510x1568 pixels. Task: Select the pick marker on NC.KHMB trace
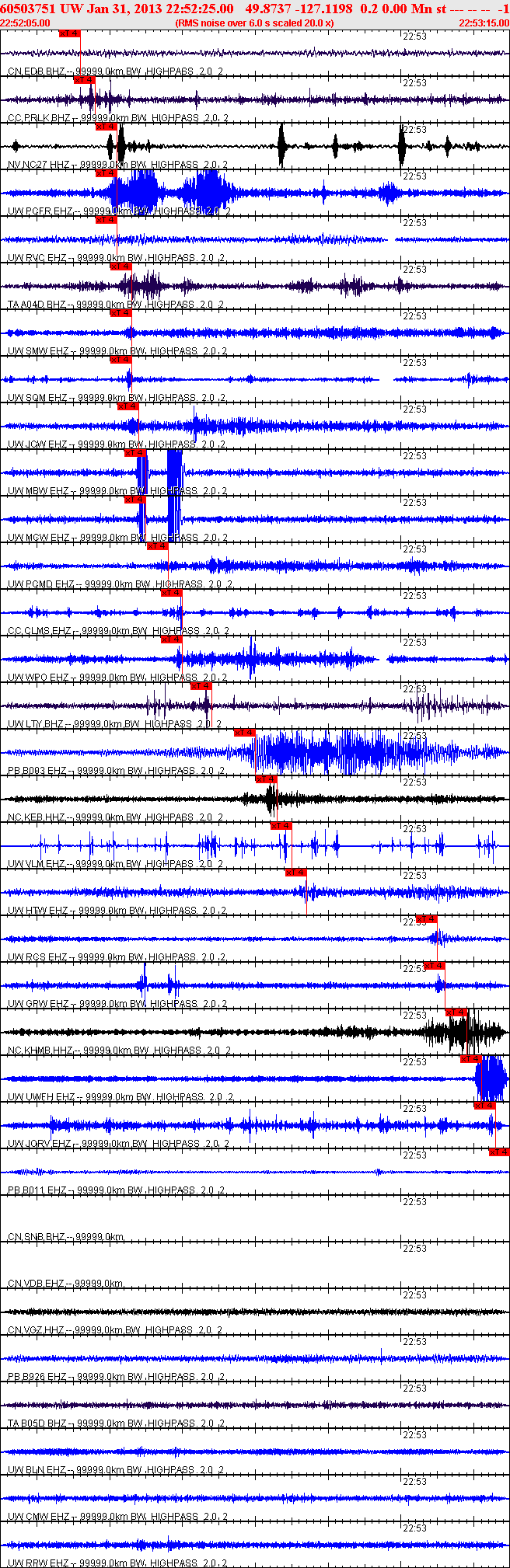pyautogui.click(x=456, y=1012)
